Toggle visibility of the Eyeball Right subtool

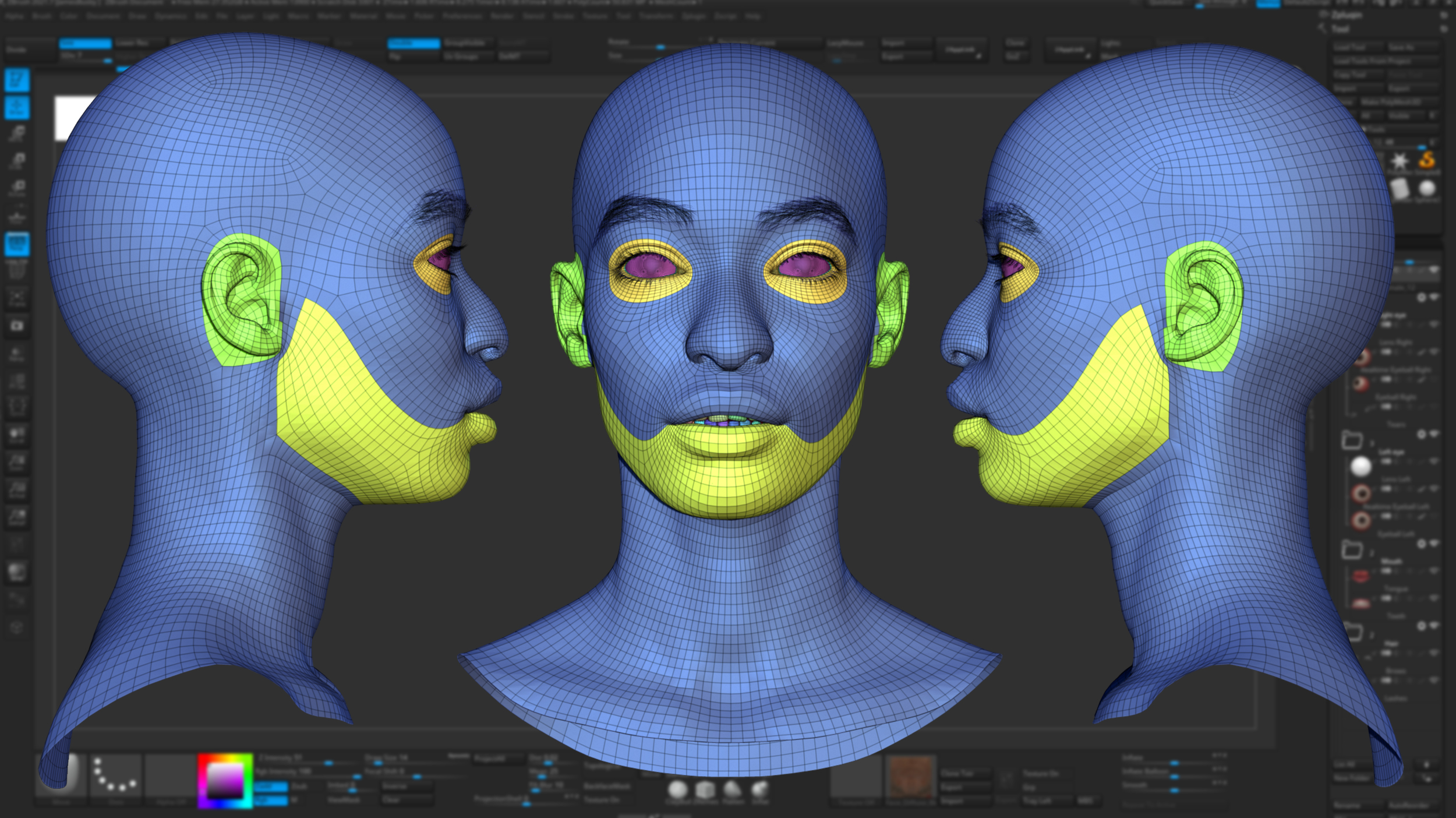click(x=1435, y=407)
